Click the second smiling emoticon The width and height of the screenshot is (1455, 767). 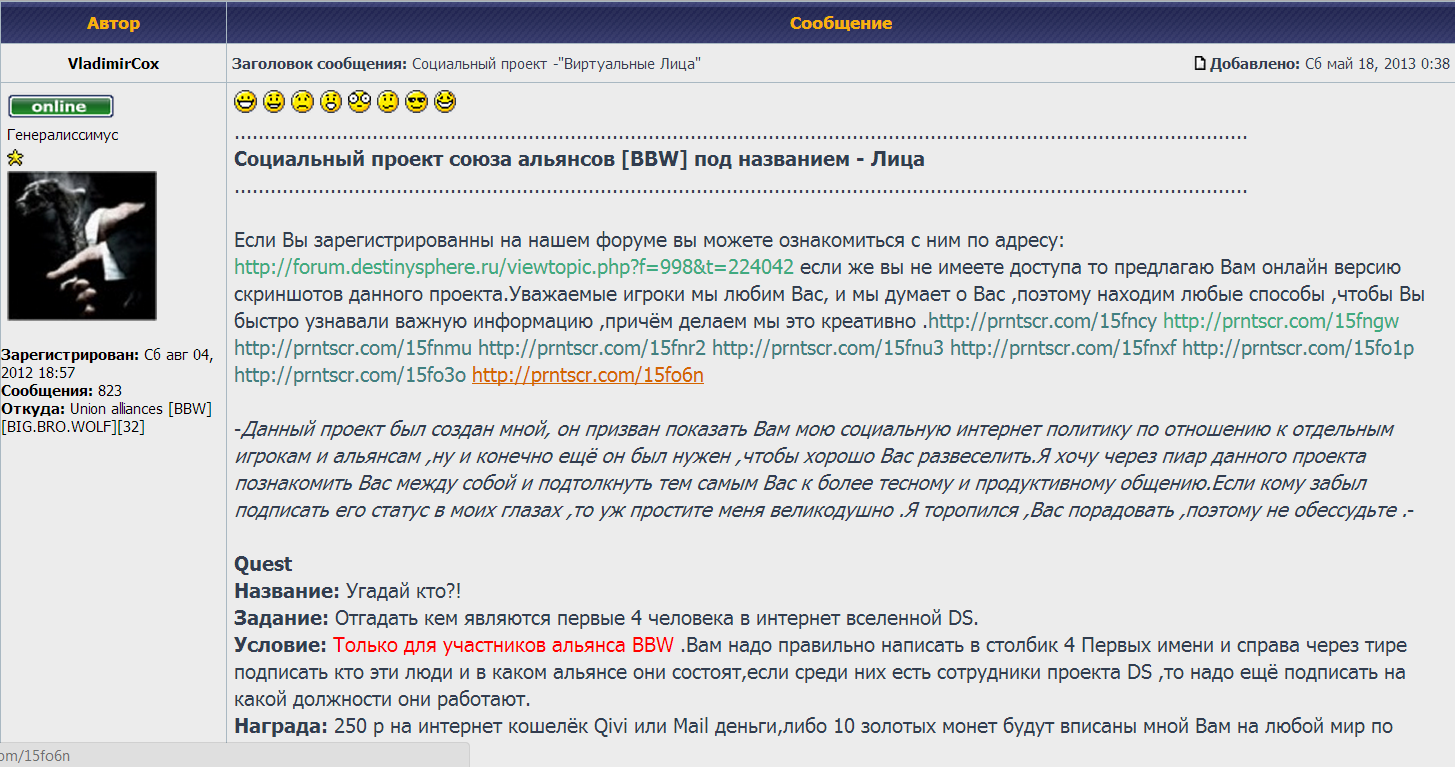tap(274, 101)
